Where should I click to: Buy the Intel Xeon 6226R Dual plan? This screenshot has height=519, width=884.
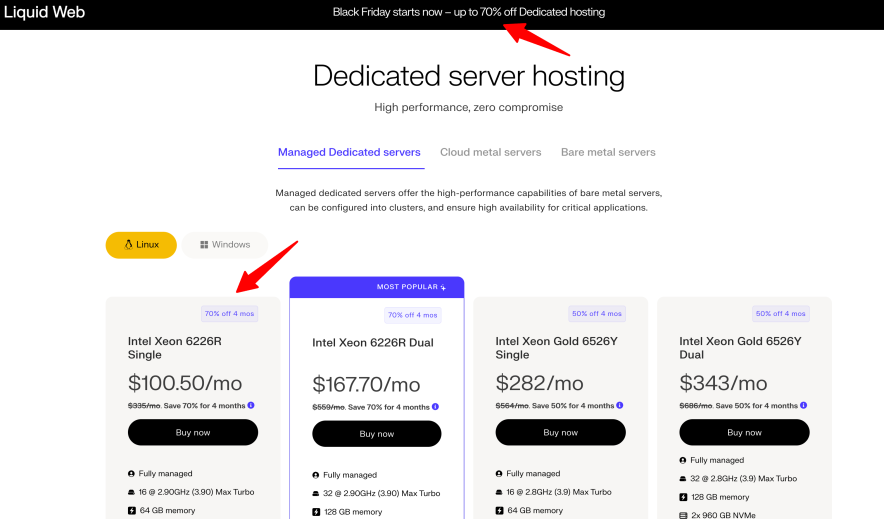[377, 434]
